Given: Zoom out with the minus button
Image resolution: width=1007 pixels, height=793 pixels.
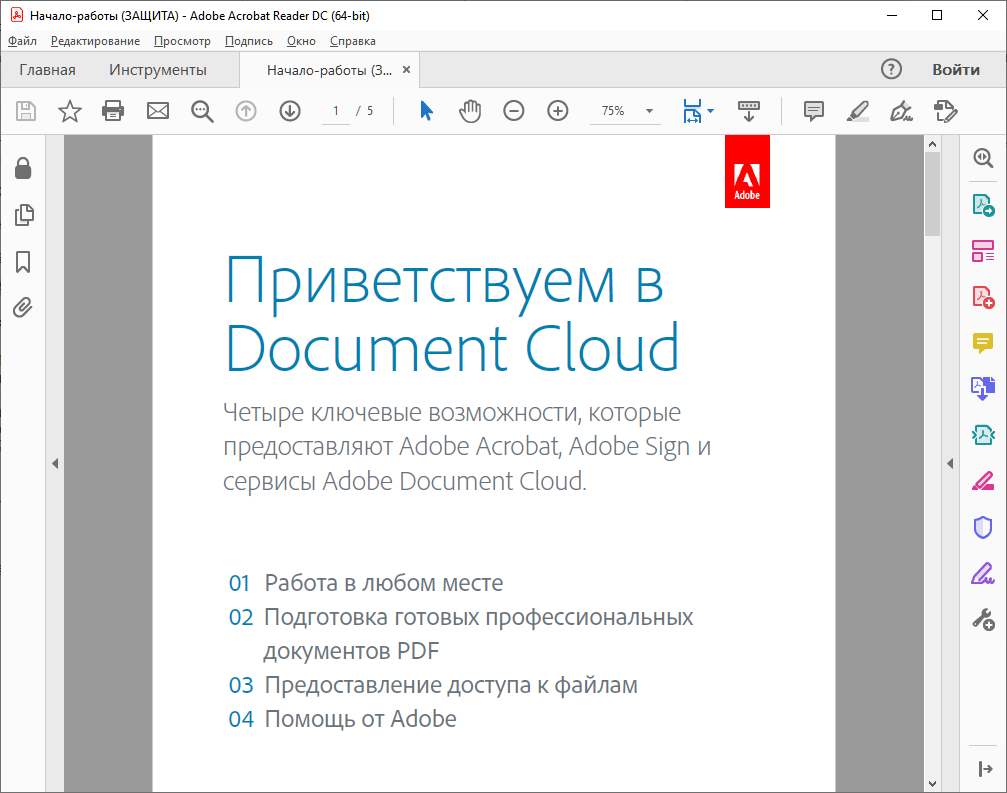Looking at the screenshot, I should pos(514,111).
